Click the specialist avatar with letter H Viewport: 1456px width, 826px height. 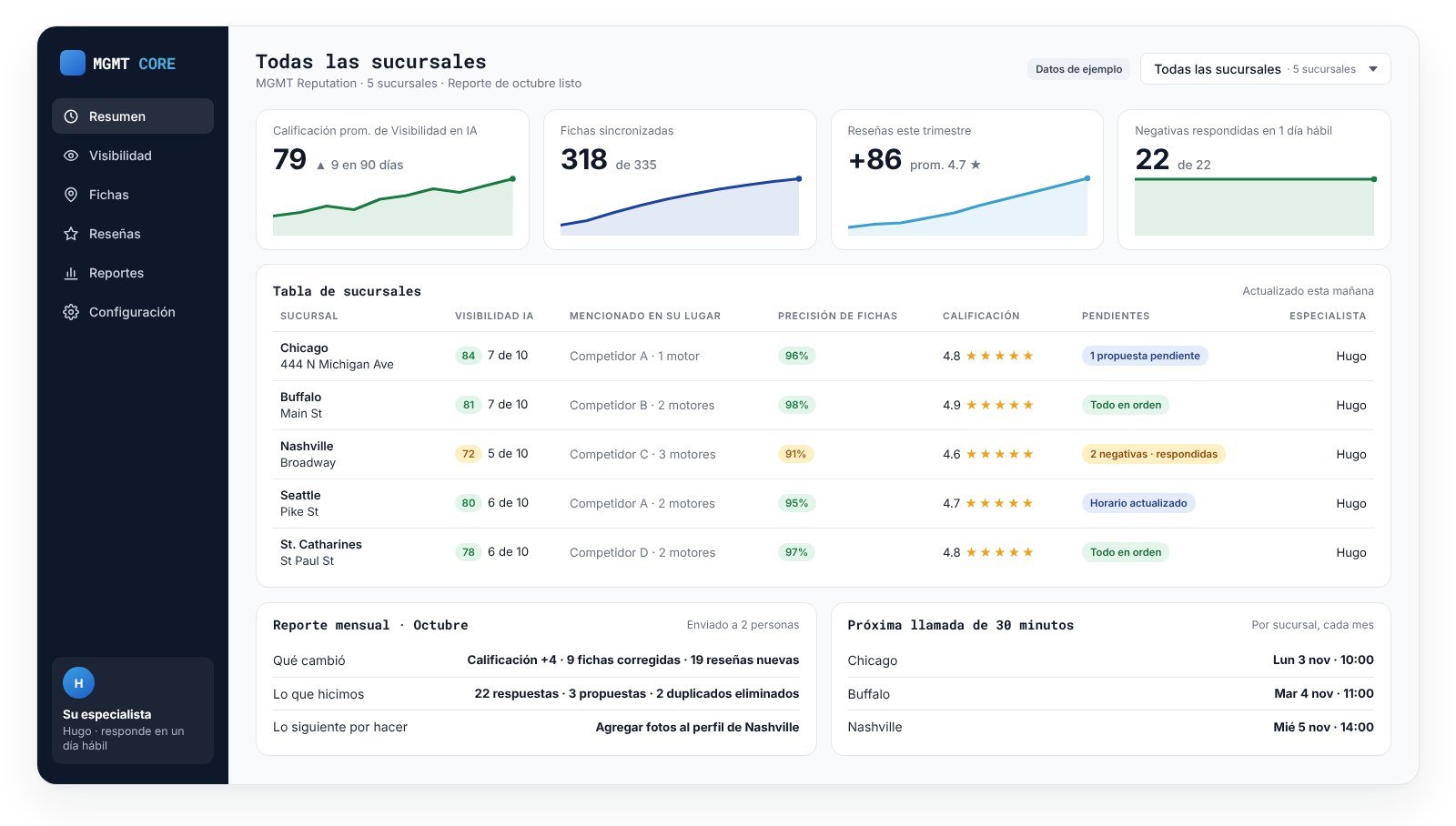click(78, 683)
